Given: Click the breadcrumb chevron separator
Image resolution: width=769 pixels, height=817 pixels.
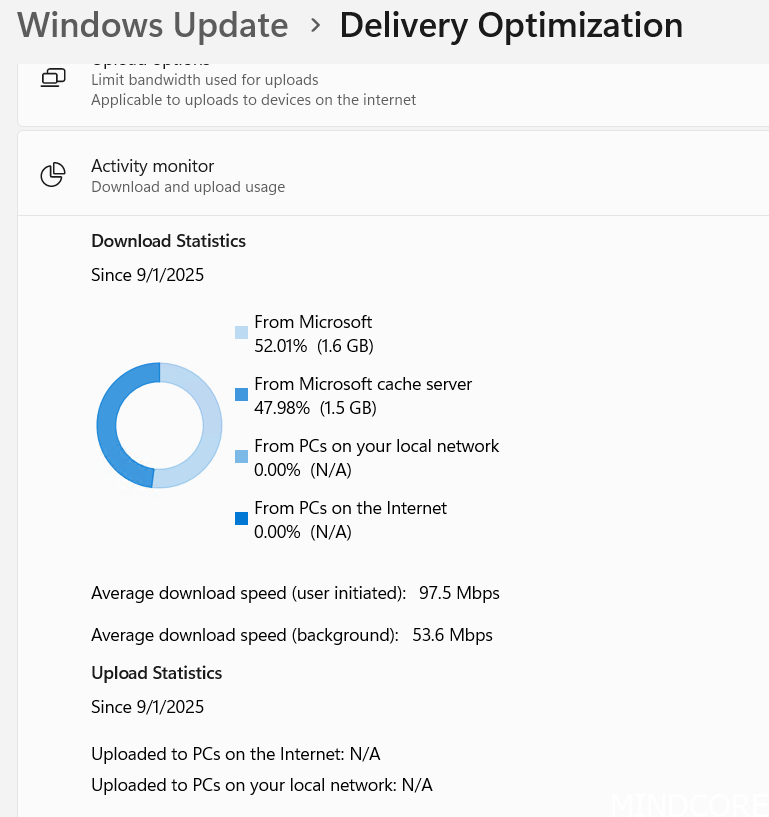Looking at the screenshot, I should (x=315, y=25).
